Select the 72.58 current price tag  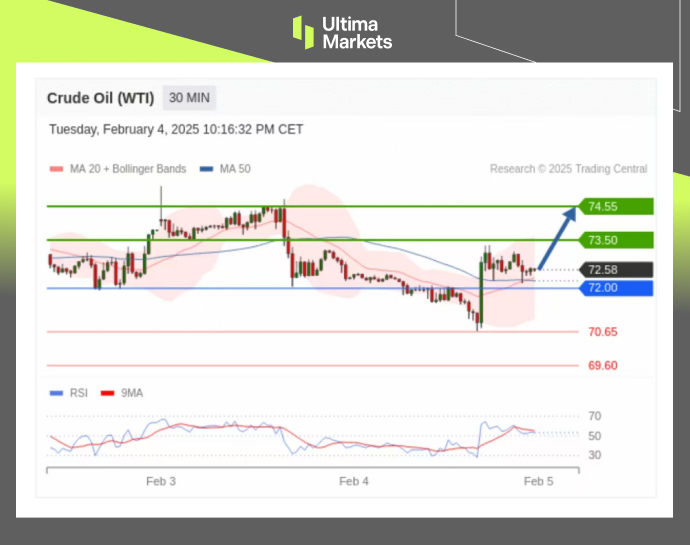click(617, 270)
